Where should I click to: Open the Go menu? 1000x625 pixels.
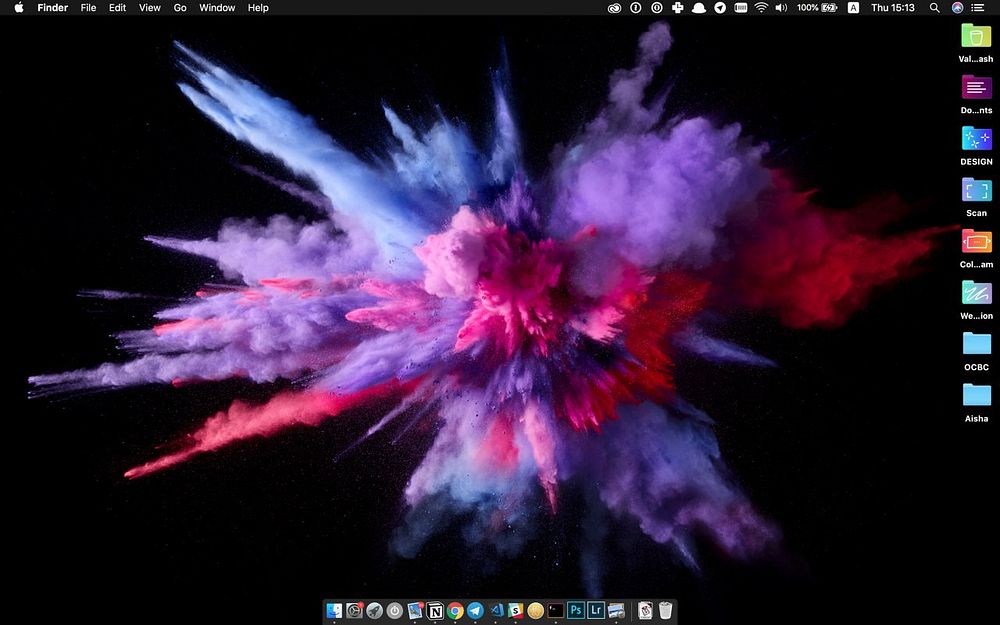click(x=180, y=8)
